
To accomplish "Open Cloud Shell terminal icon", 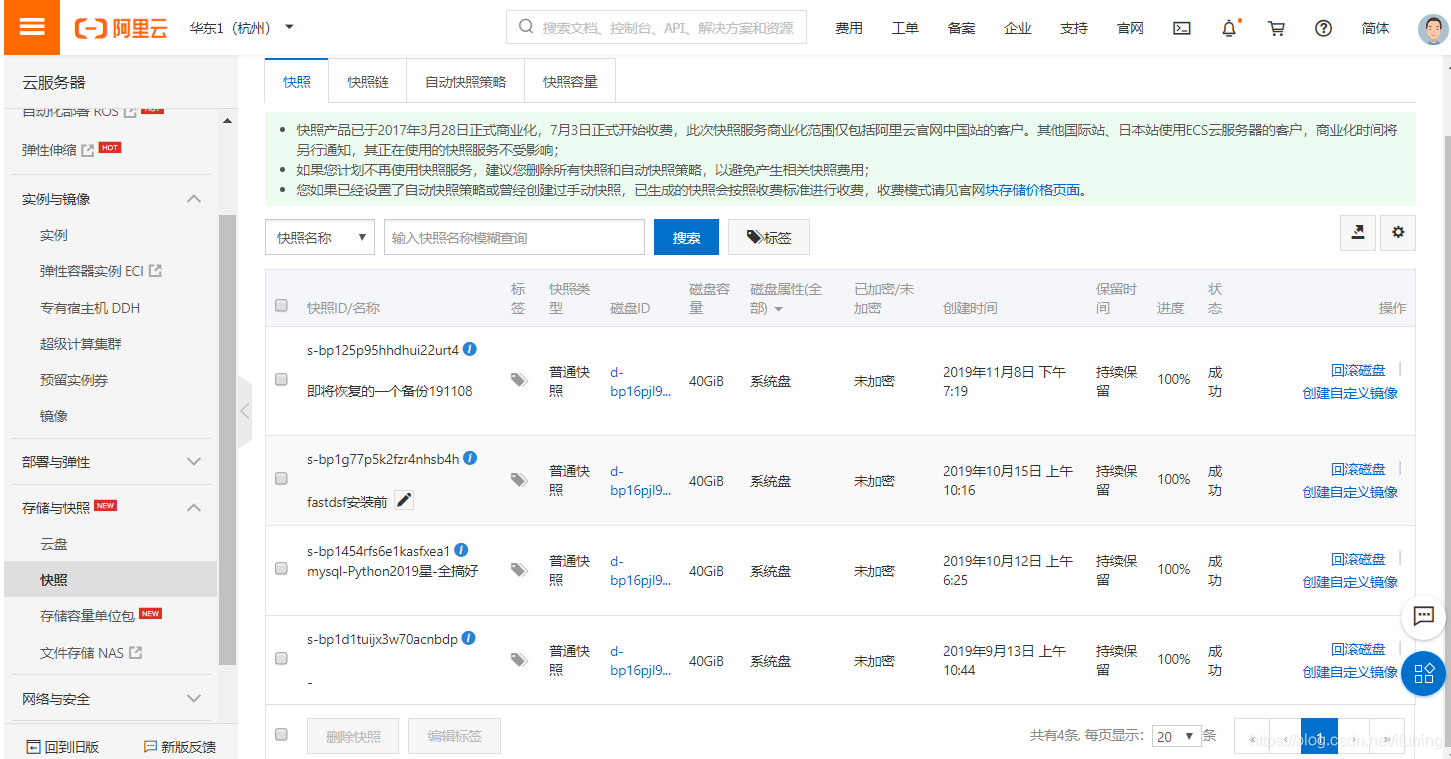I will click(x=1182, y=28).
